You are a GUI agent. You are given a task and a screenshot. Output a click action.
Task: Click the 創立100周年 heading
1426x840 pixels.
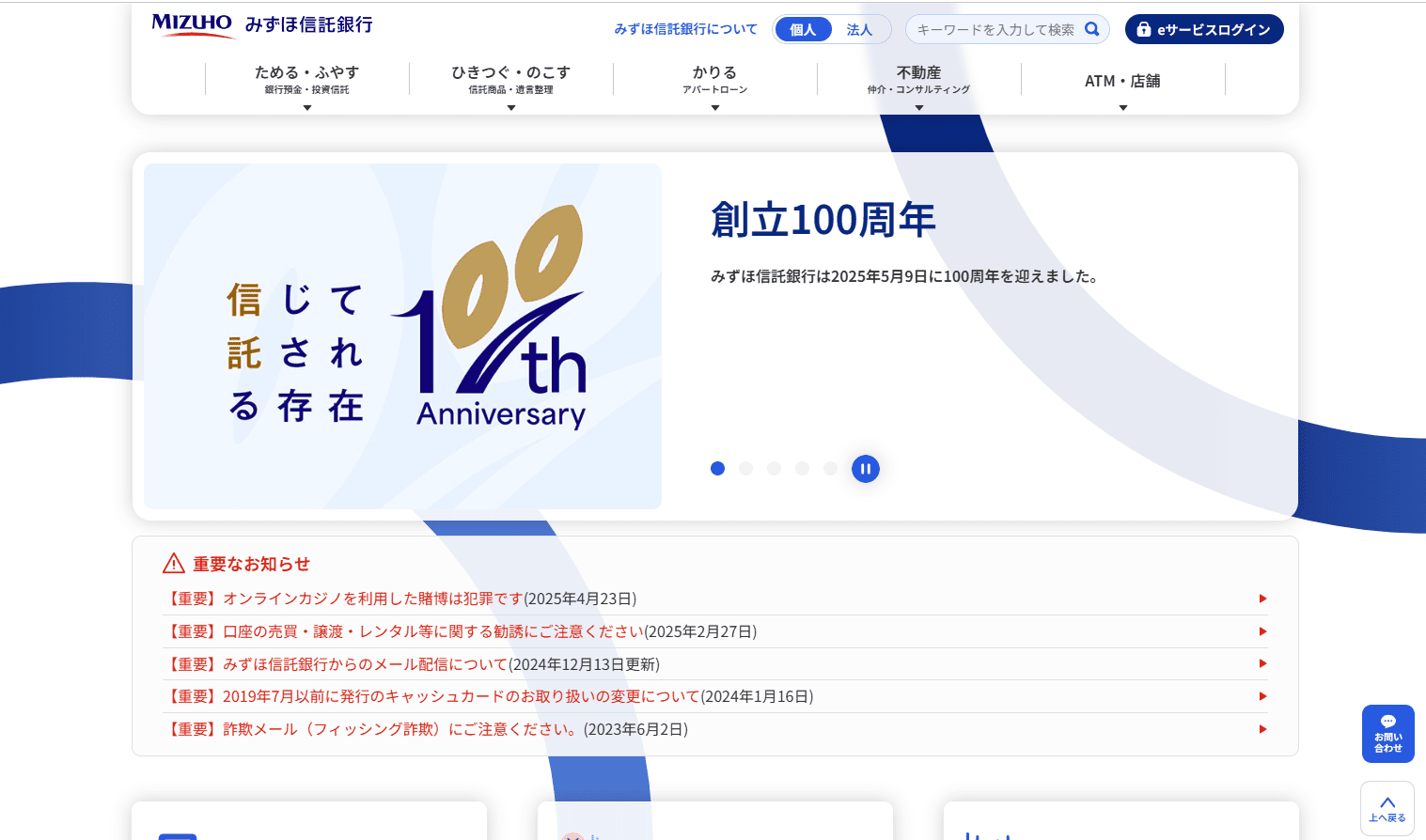(823, 220)
